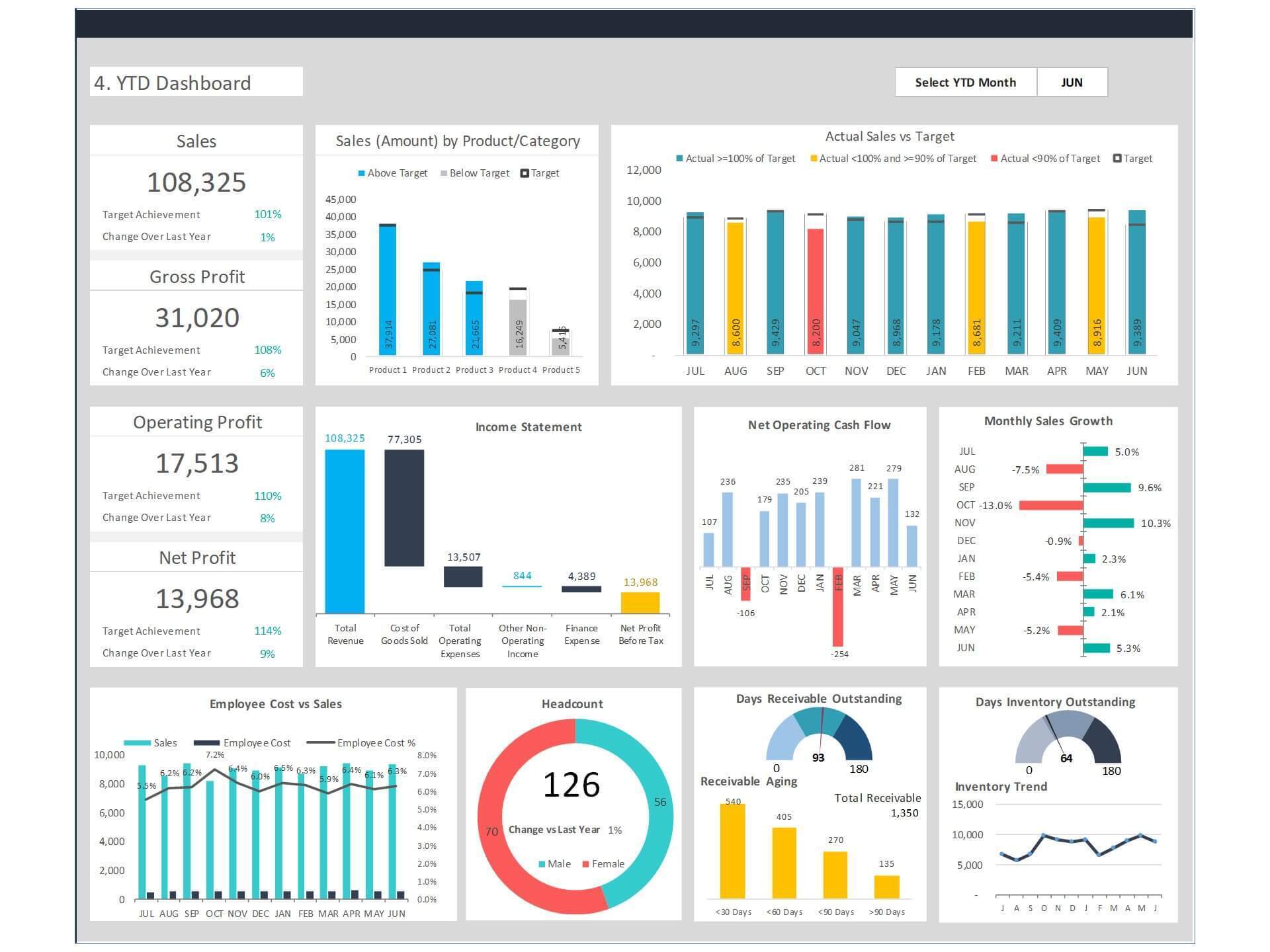Select the MAR cash flow bar 281

pos(857,522)
